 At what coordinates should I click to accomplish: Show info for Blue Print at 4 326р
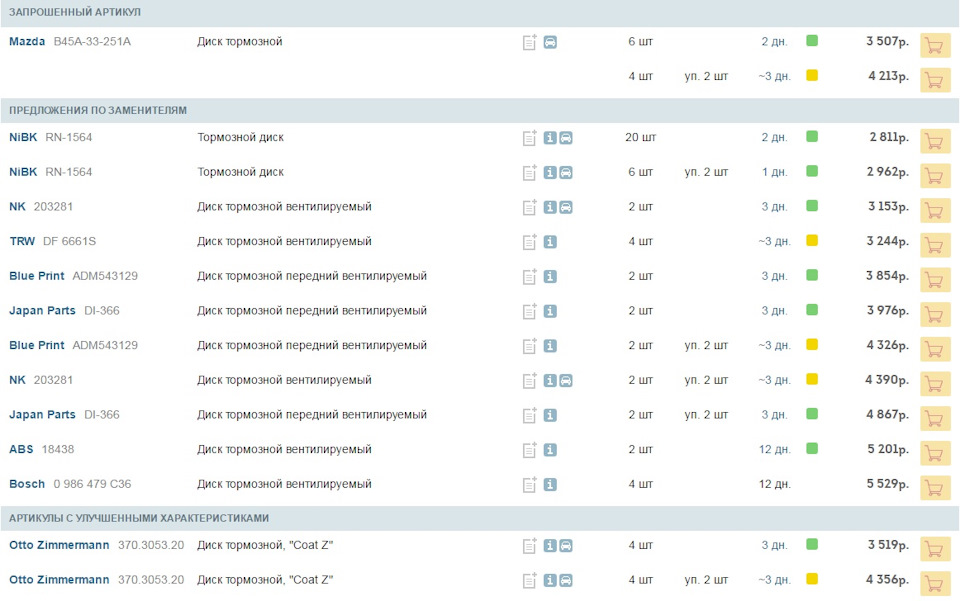(x=550, y=346)
